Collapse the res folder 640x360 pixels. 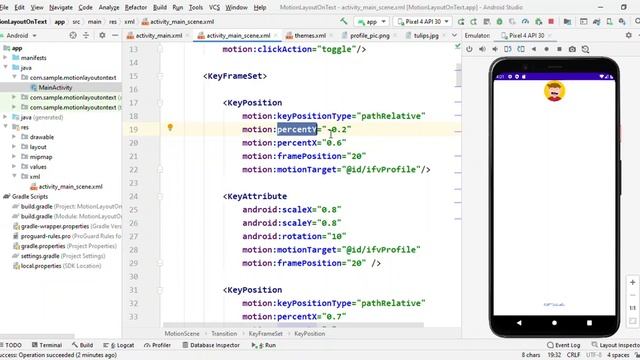coord(5,127)
